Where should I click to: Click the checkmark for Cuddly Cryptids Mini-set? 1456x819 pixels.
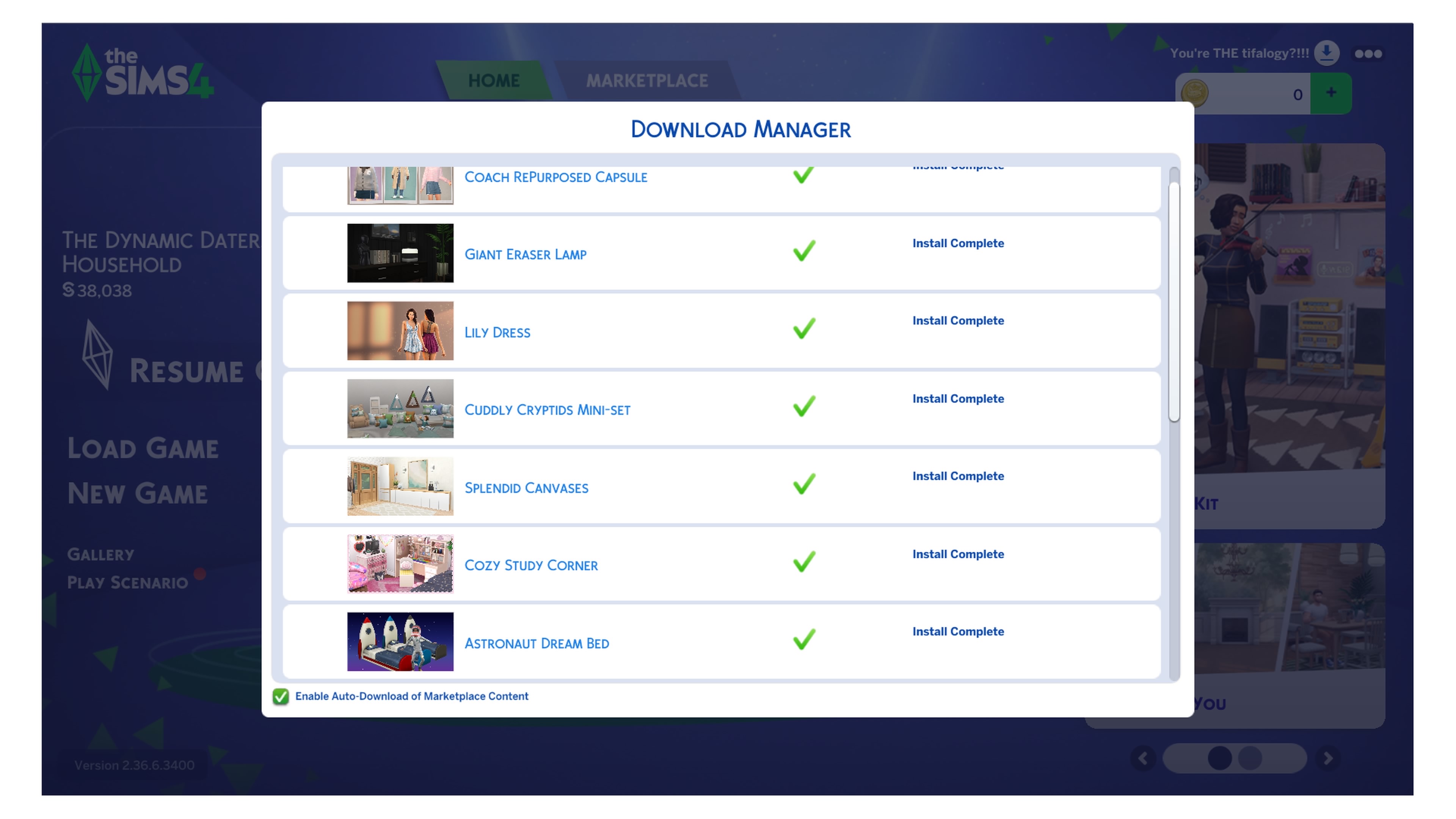pyautogui.click(x=804, y=406)
